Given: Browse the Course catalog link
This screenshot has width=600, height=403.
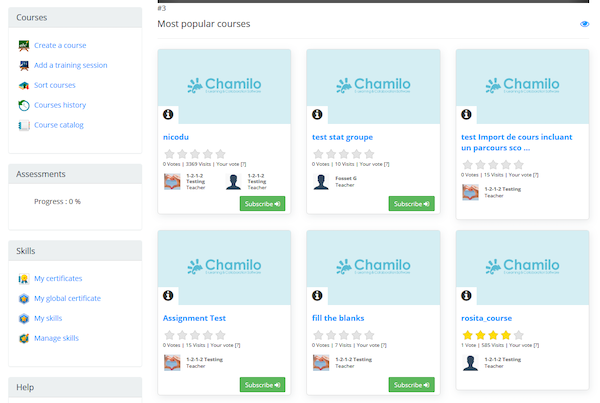Looking at the screenshot, I should coord(59,125).
